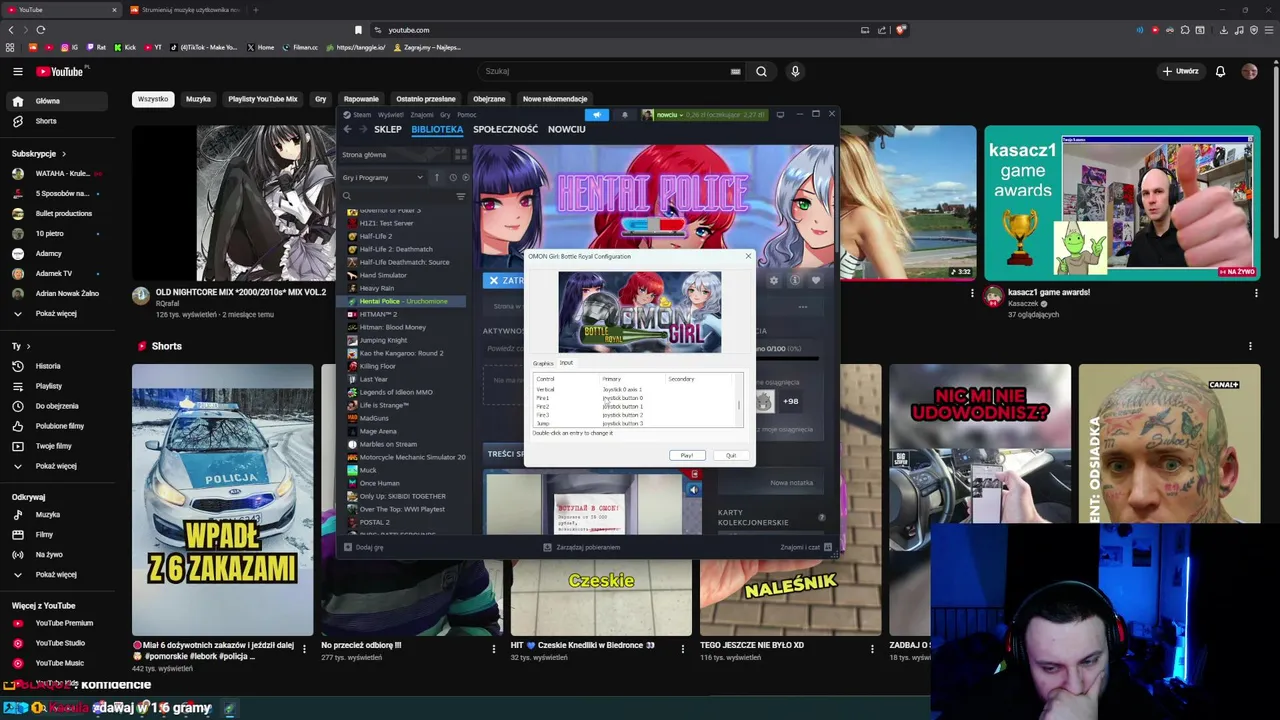Image resolution: width=1280 pixels, height=720 pixels.
Task: Open Steam notifications bell
Action: [625, 114]
